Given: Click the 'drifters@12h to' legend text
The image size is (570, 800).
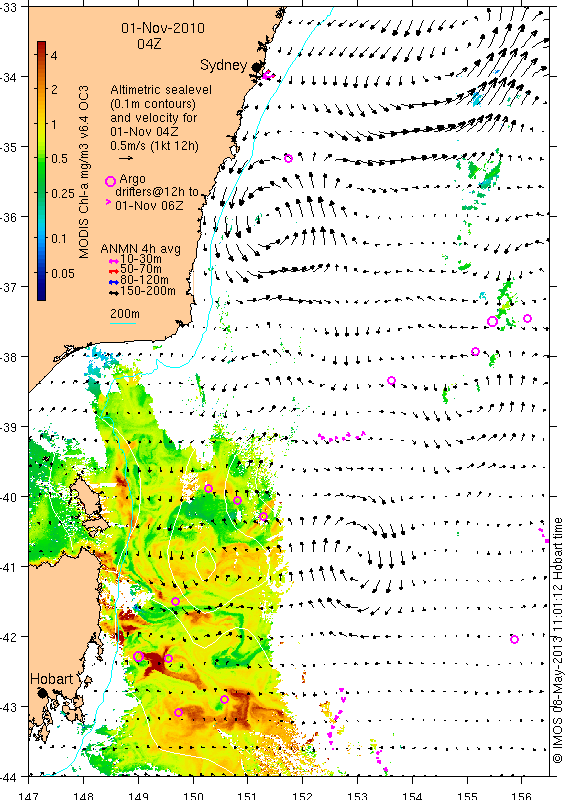Looking at the screenshot, I should coord(157,192).
